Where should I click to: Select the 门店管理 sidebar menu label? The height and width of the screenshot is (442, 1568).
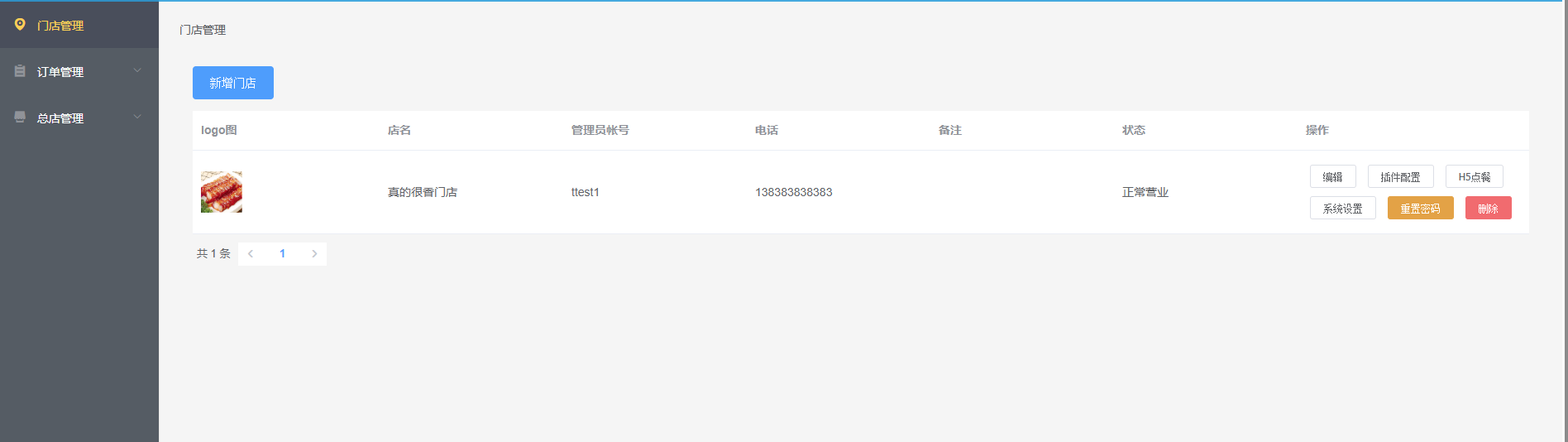[60, 26]
